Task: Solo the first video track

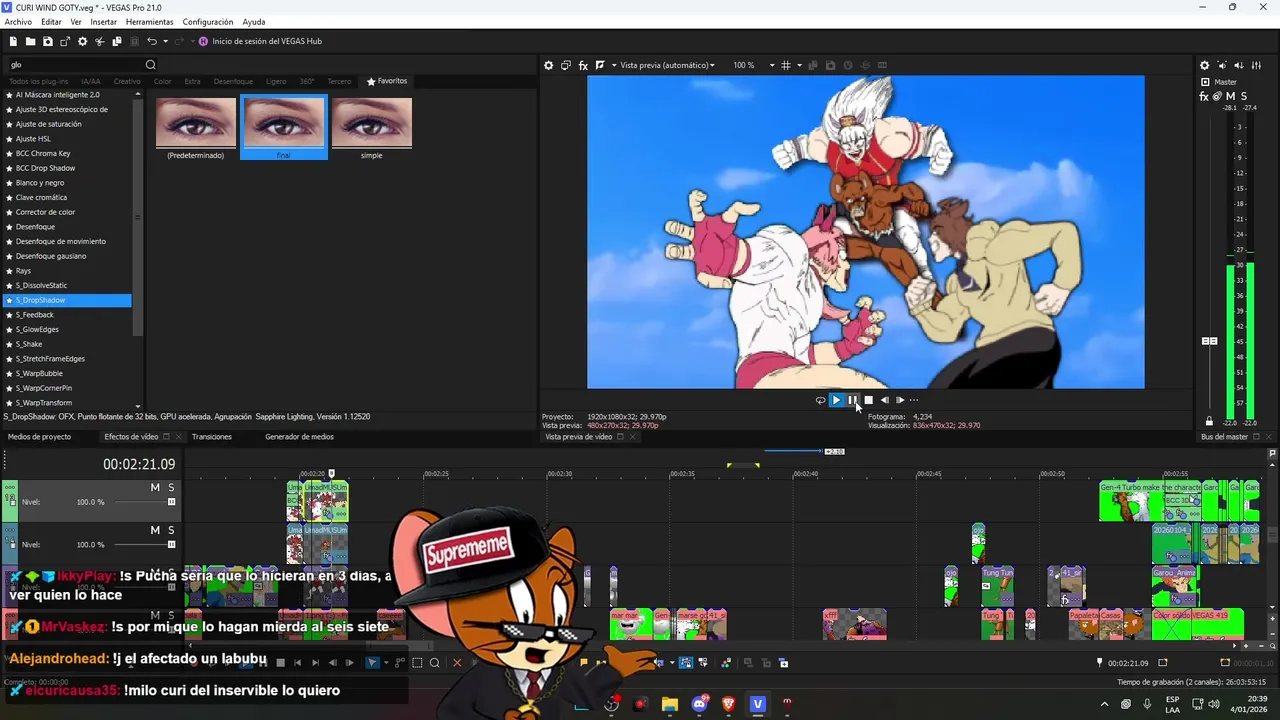Action: pyautogui.click(x=171, y=487)
